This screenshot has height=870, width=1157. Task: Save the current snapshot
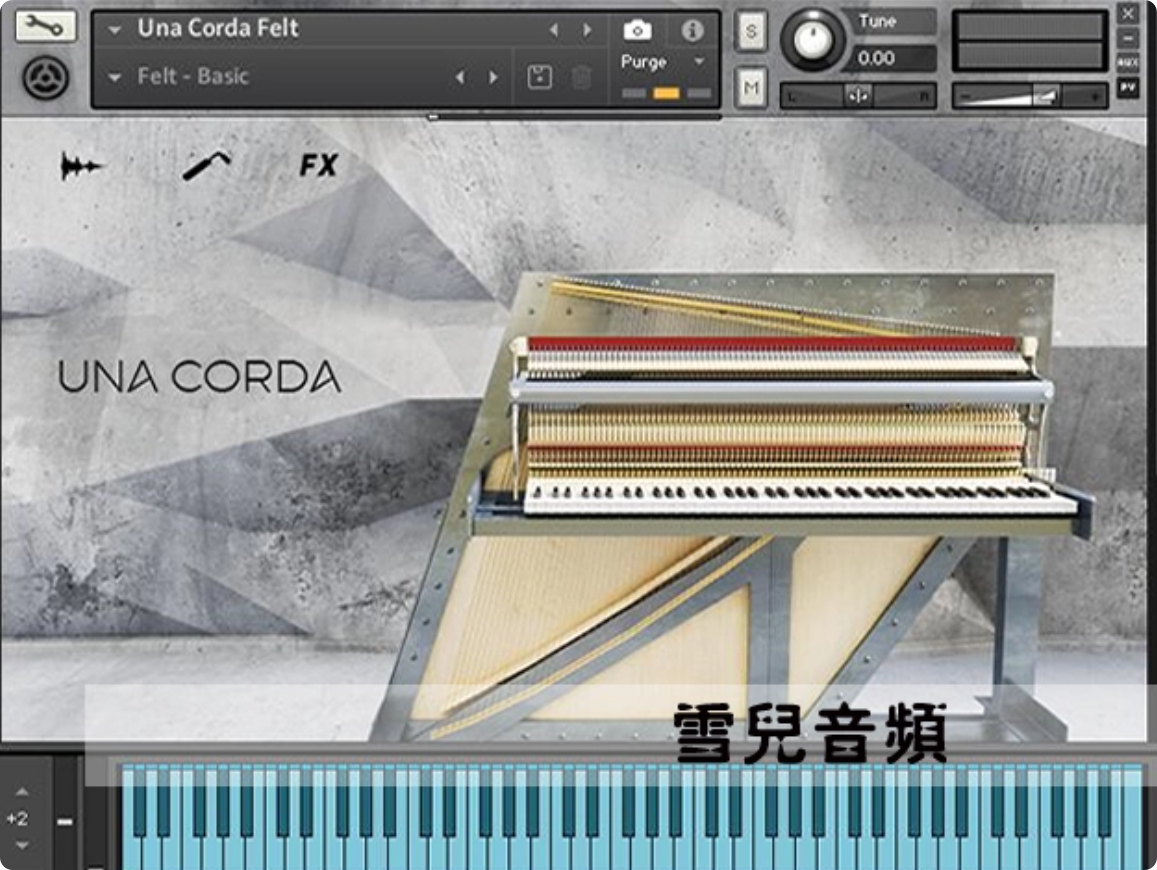click(x=539, y=77)
